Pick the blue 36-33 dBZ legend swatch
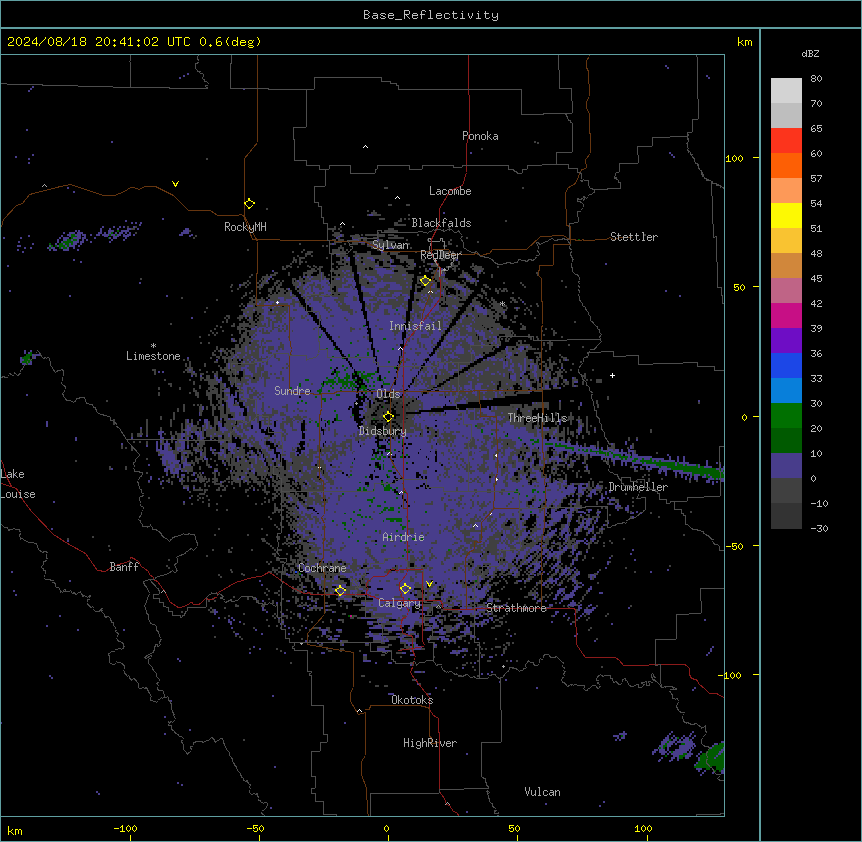Viewport: 862px width, 842px height. [786, 365]
